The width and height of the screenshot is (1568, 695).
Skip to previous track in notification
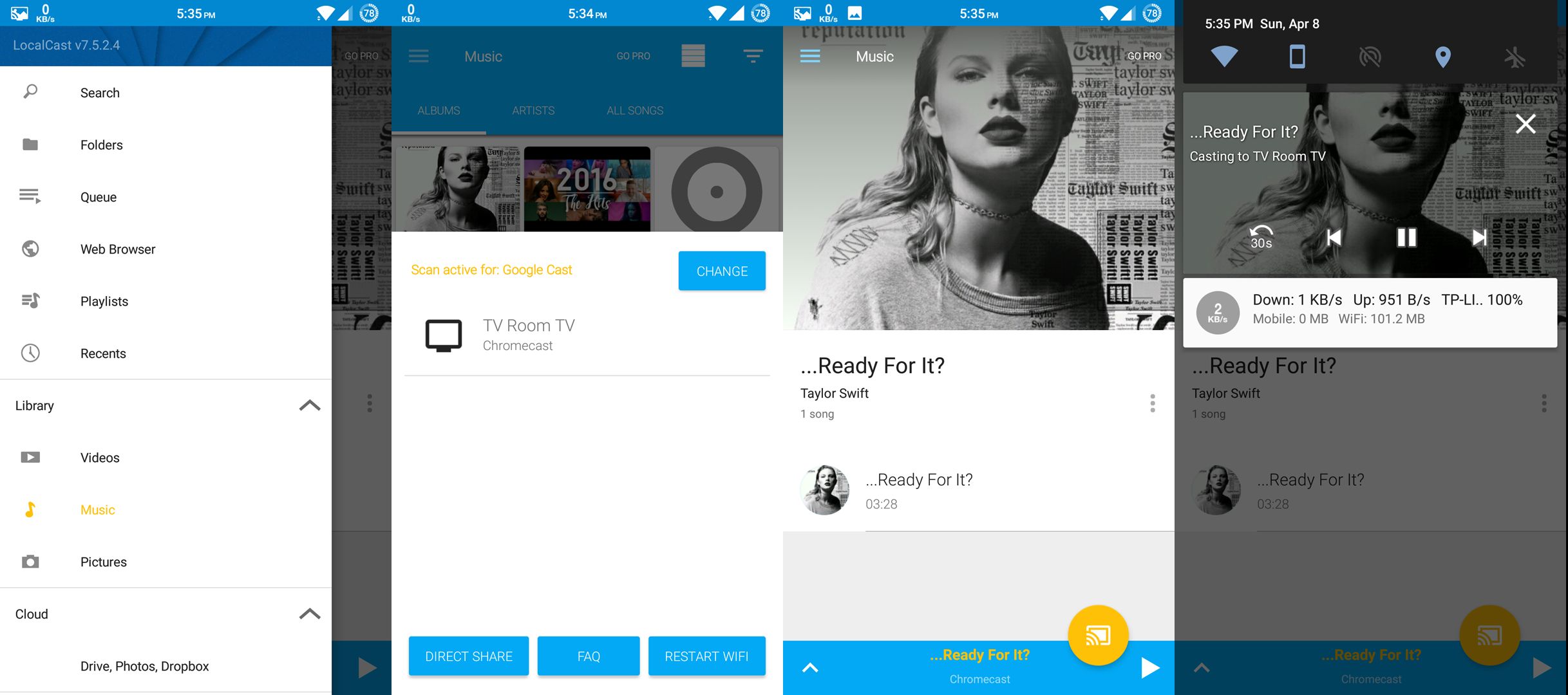coord(1334,237)
